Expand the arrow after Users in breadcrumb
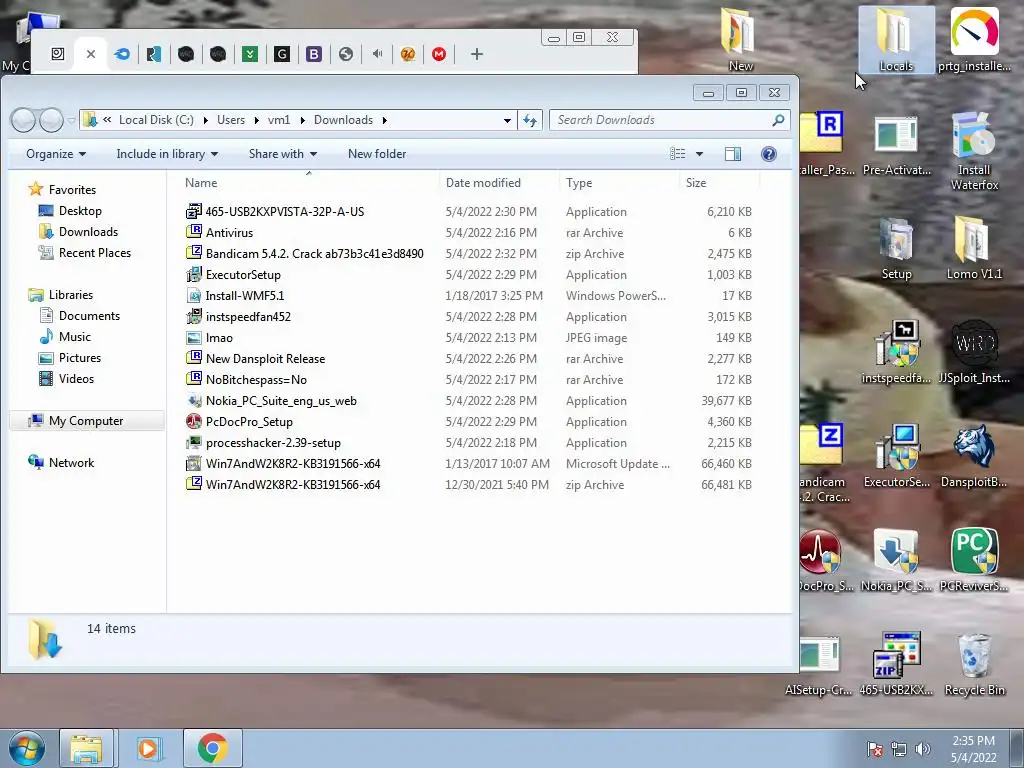 click(256, 120)
